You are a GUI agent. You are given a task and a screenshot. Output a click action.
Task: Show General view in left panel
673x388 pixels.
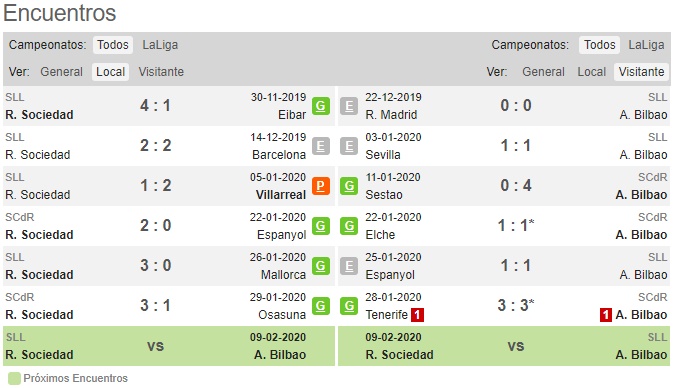[61, 72]
